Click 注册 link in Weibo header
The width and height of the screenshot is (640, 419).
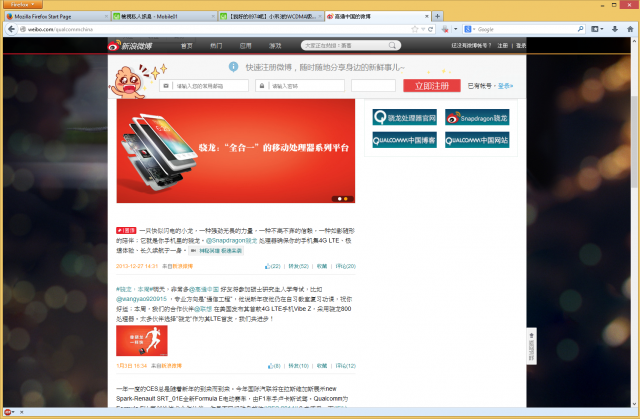pyautogui.click(x=502, y=46)
